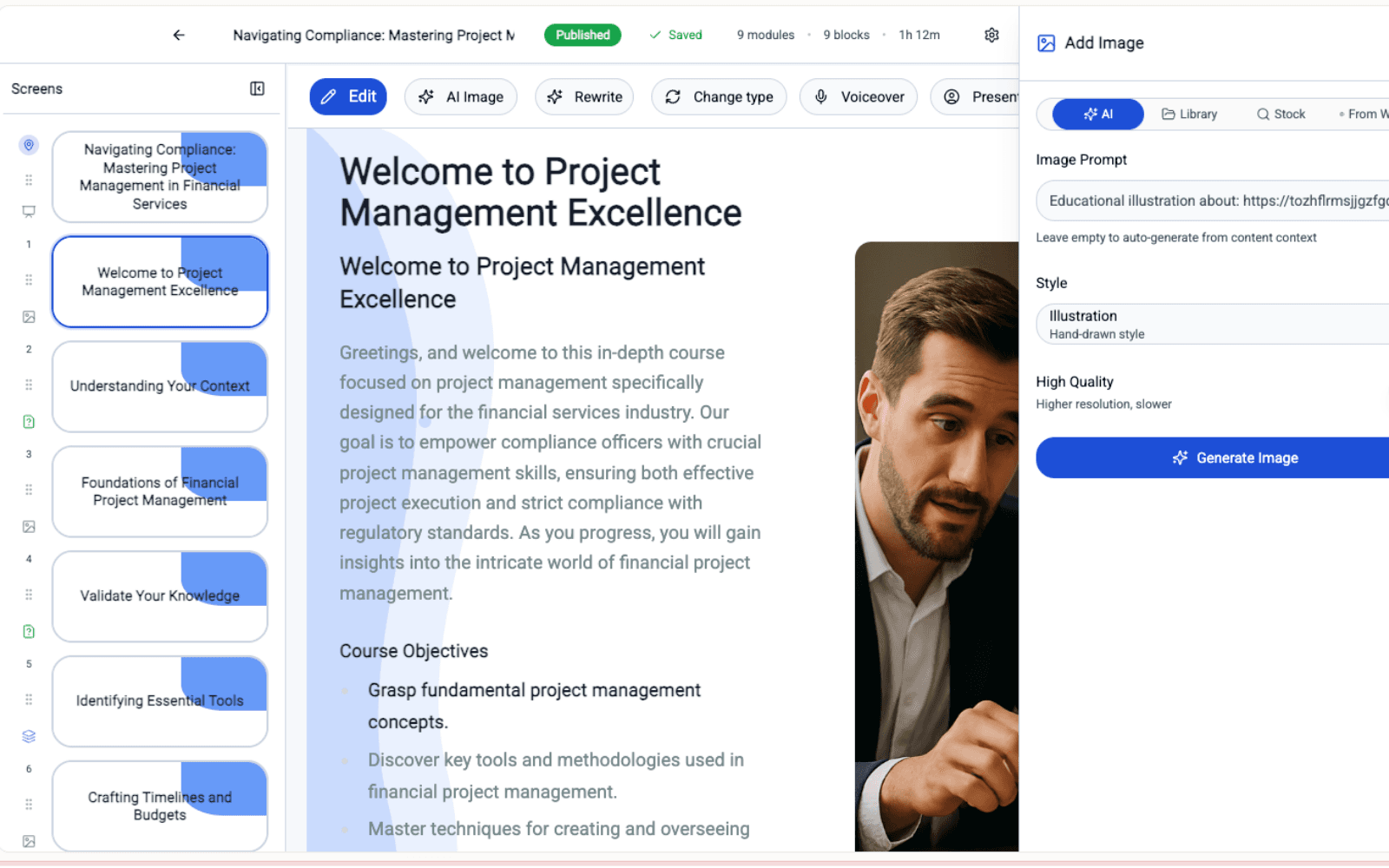Click the "1h 12m" duration text
1389x868 pixels.
click(x=919, y=35)
